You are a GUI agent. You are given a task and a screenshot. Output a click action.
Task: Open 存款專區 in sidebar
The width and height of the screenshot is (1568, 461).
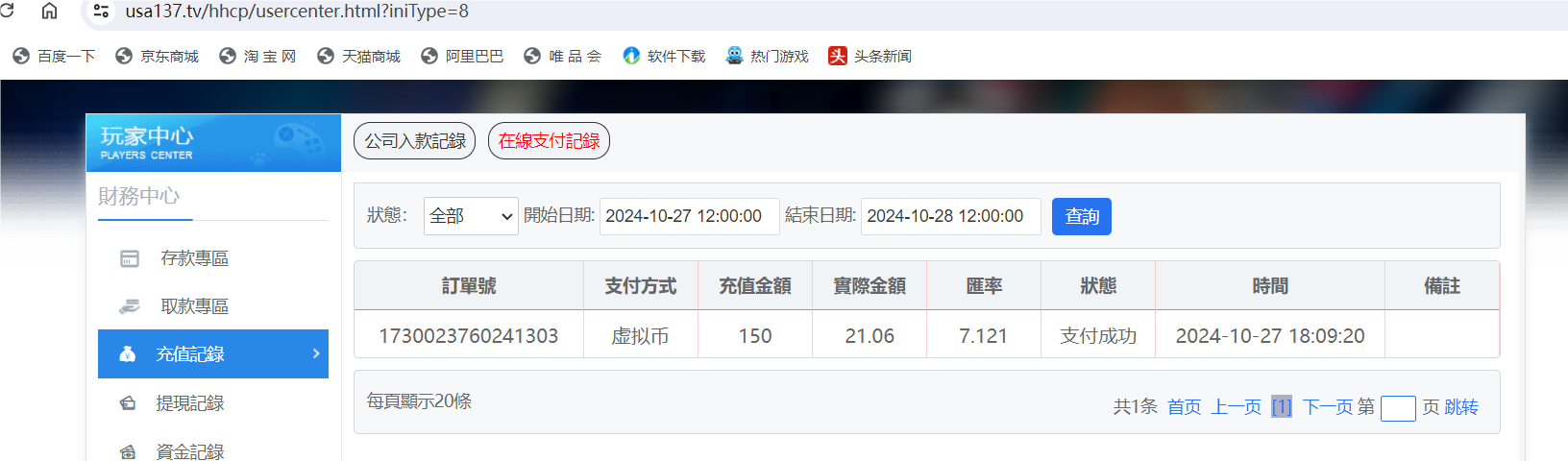[x=213, y=258]
